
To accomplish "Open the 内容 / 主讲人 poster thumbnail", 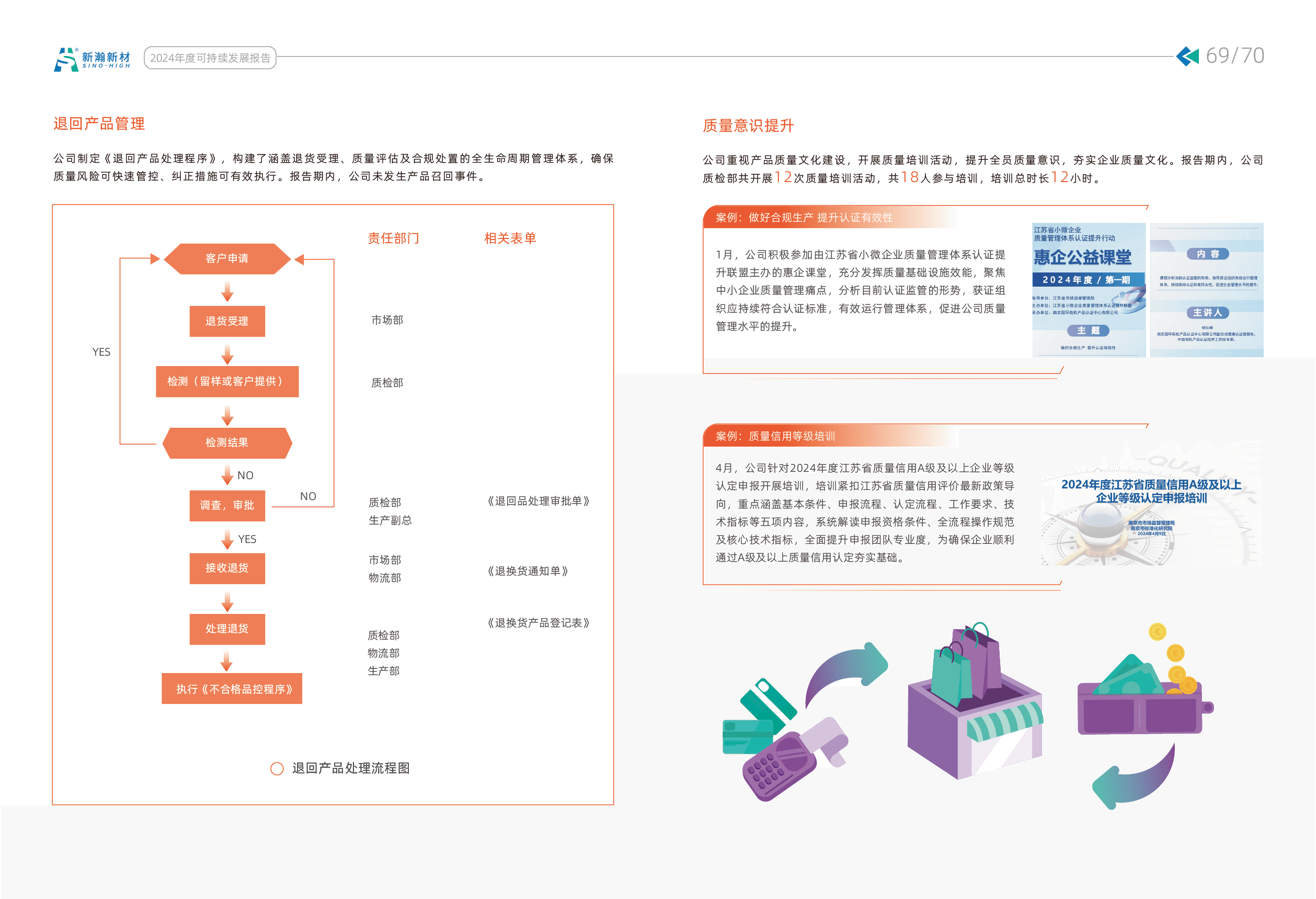I will (x=1207, y=290).
